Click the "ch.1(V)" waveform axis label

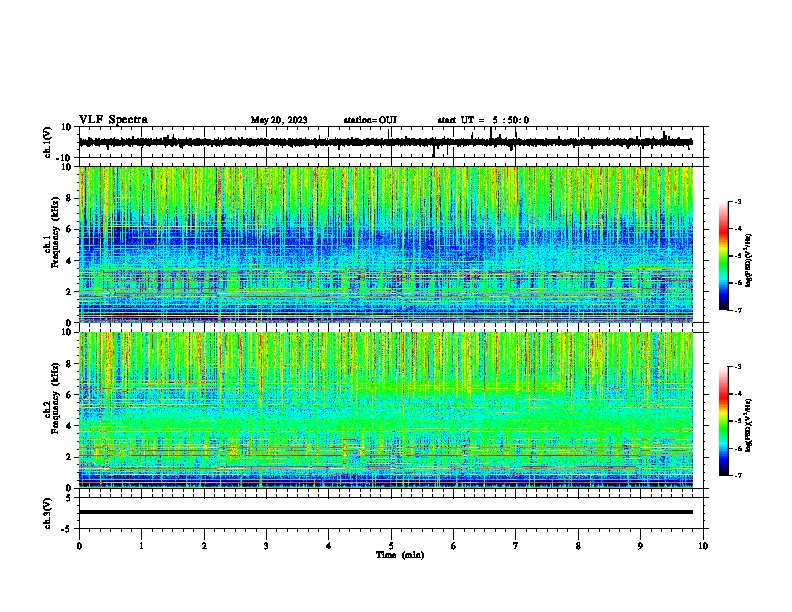click(48, 142)
